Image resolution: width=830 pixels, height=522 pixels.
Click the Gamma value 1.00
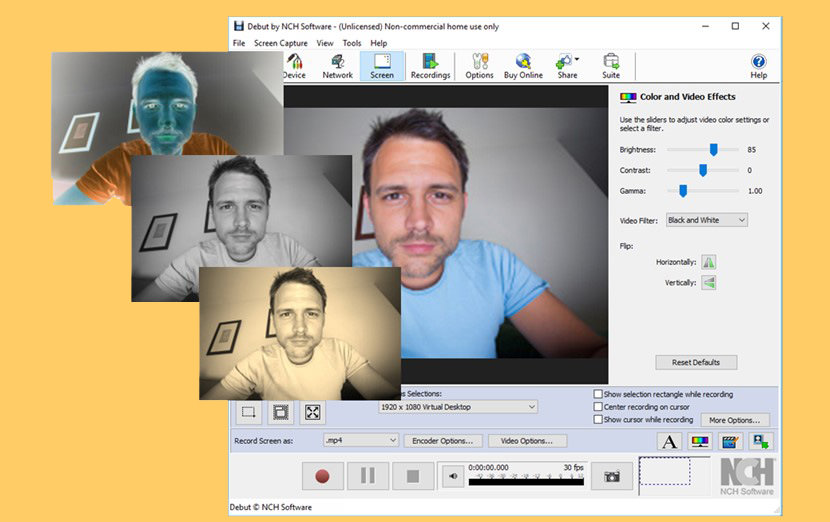pyautogui.click(x=755, y=191)
